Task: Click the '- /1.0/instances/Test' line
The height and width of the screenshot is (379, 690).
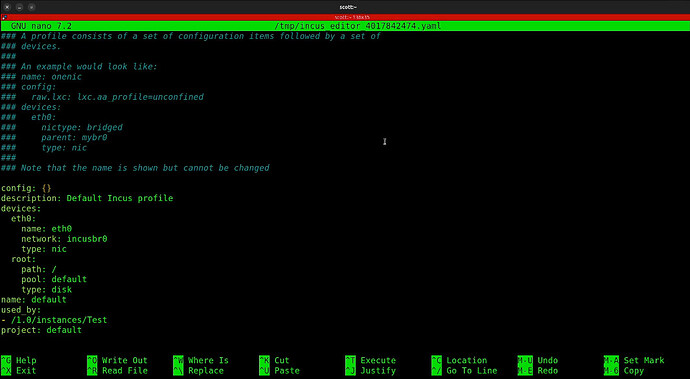Action: point(54,320)
